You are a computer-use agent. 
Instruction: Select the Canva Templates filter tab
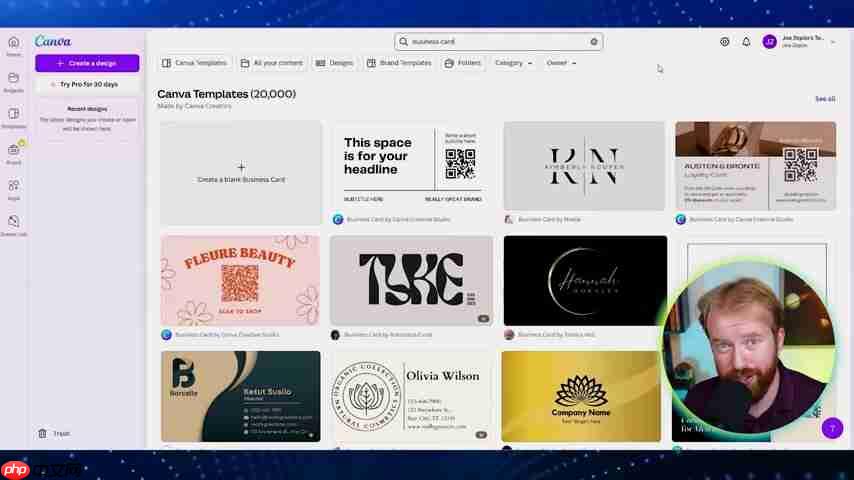[x=194, y=63]
